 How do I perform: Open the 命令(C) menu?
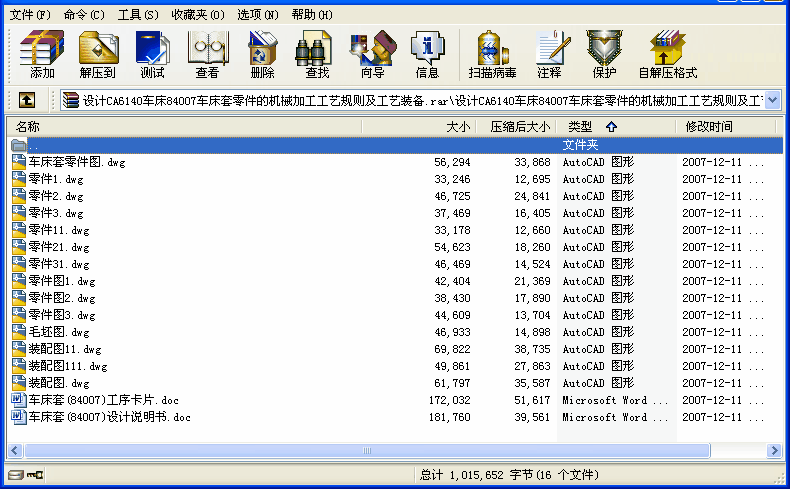coord(84,15)
